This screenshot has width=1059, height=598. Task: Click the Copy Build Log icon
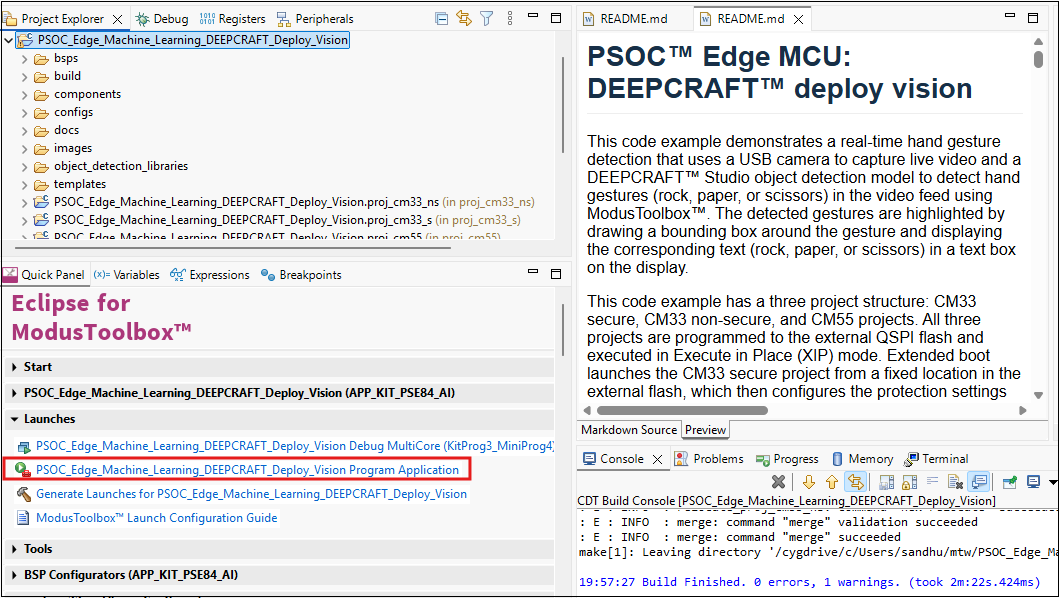(886, 483)
